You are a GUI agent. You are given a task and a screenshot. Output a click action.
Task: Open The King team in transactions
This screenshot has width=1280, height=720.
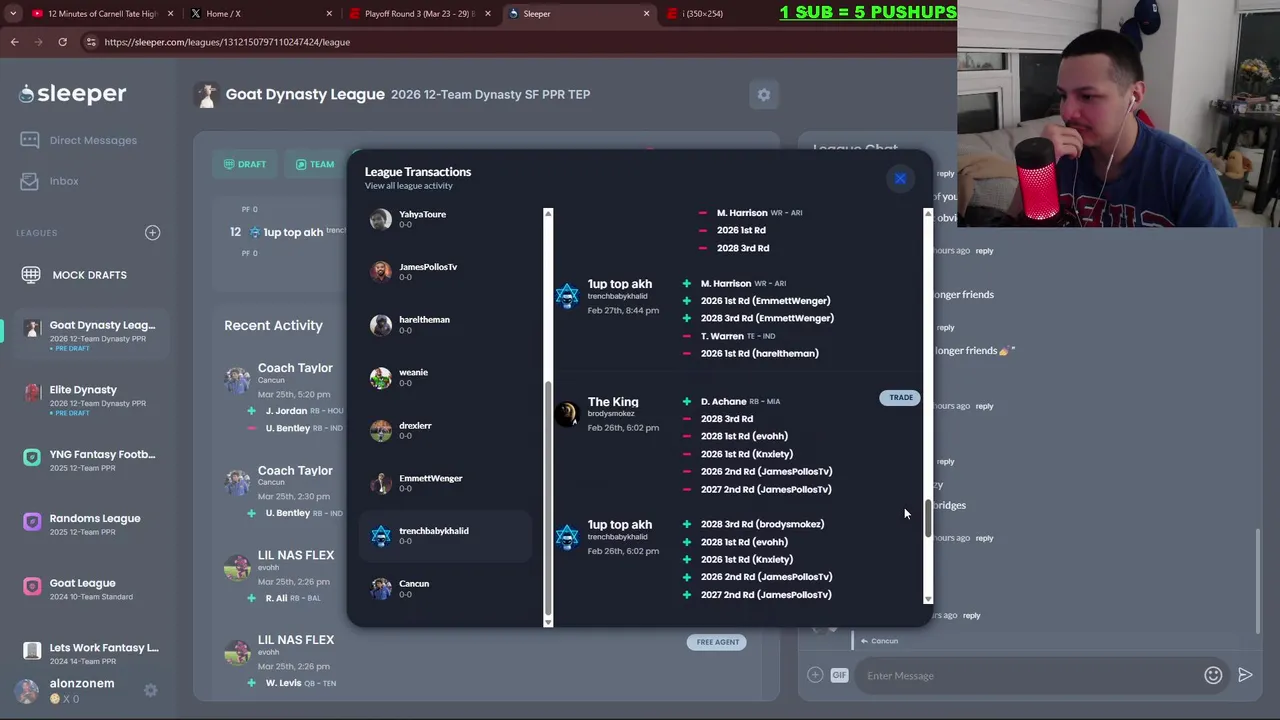coord(613,402)
